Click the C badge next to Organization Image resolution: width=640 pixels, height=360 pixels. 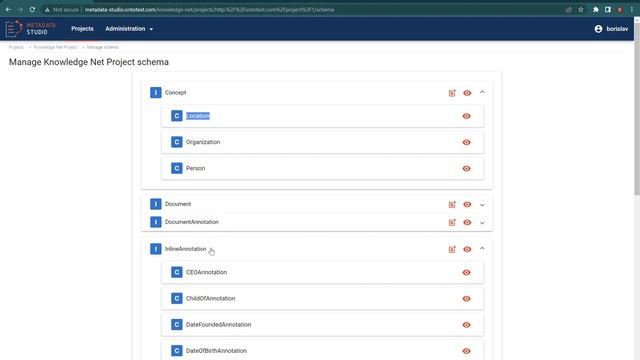click(177, 142)
